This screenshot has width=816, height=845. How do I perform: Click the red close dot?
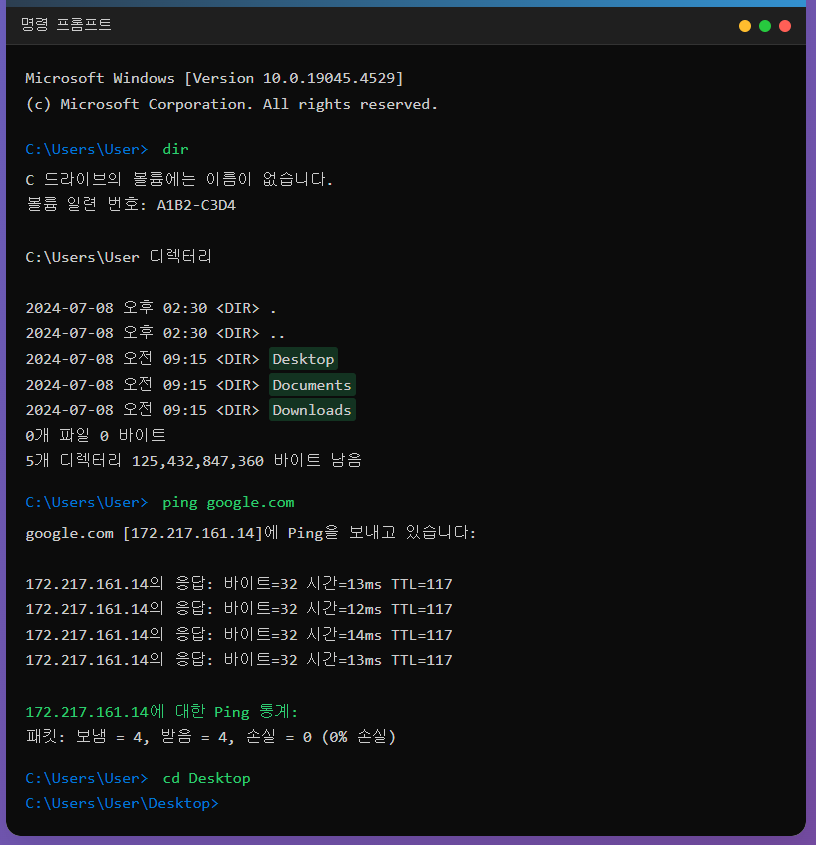785,26
